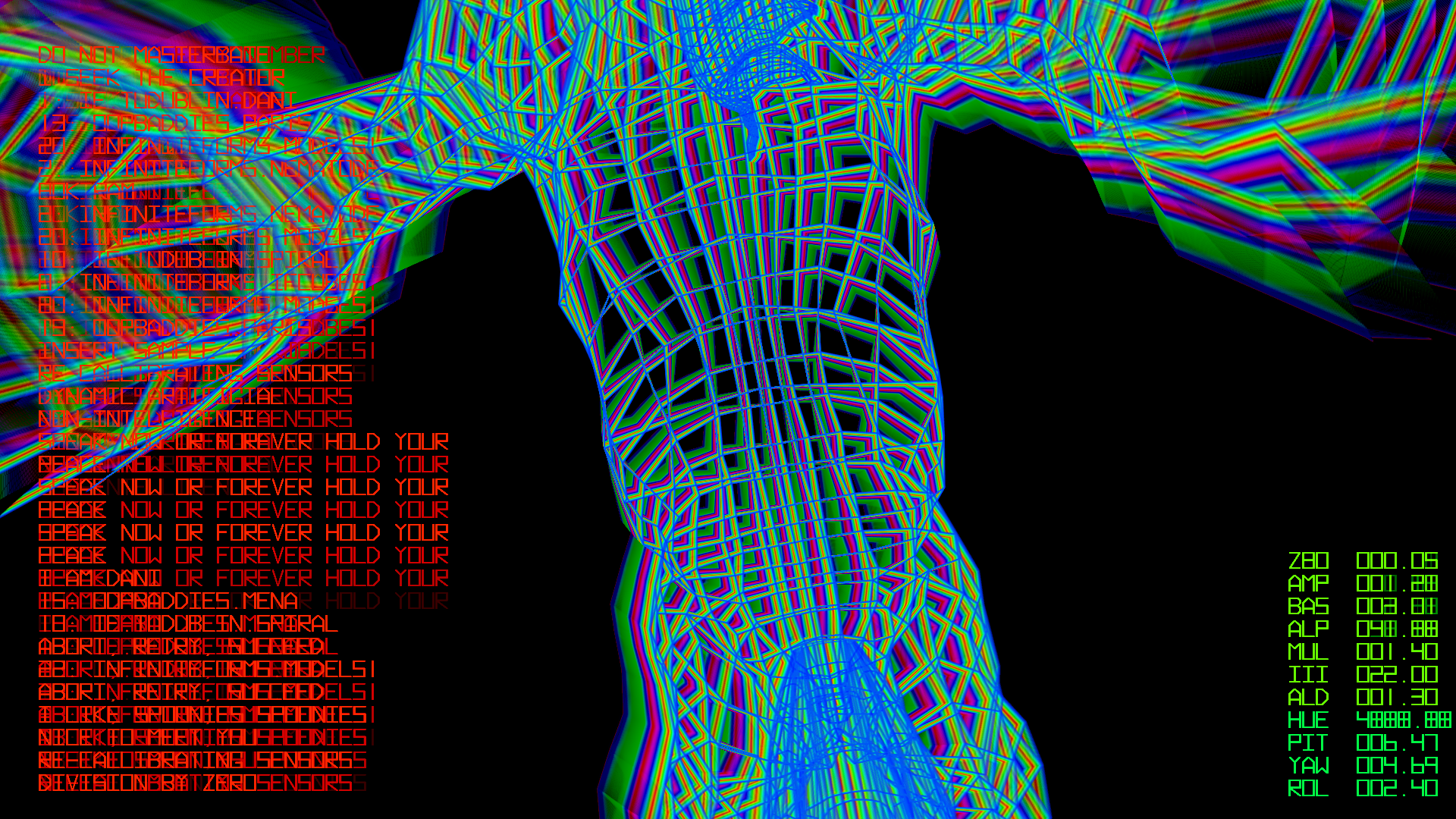1456x819 pixels.
Task: Select the BAS parameter label
Action: [x=1308, y=607]
